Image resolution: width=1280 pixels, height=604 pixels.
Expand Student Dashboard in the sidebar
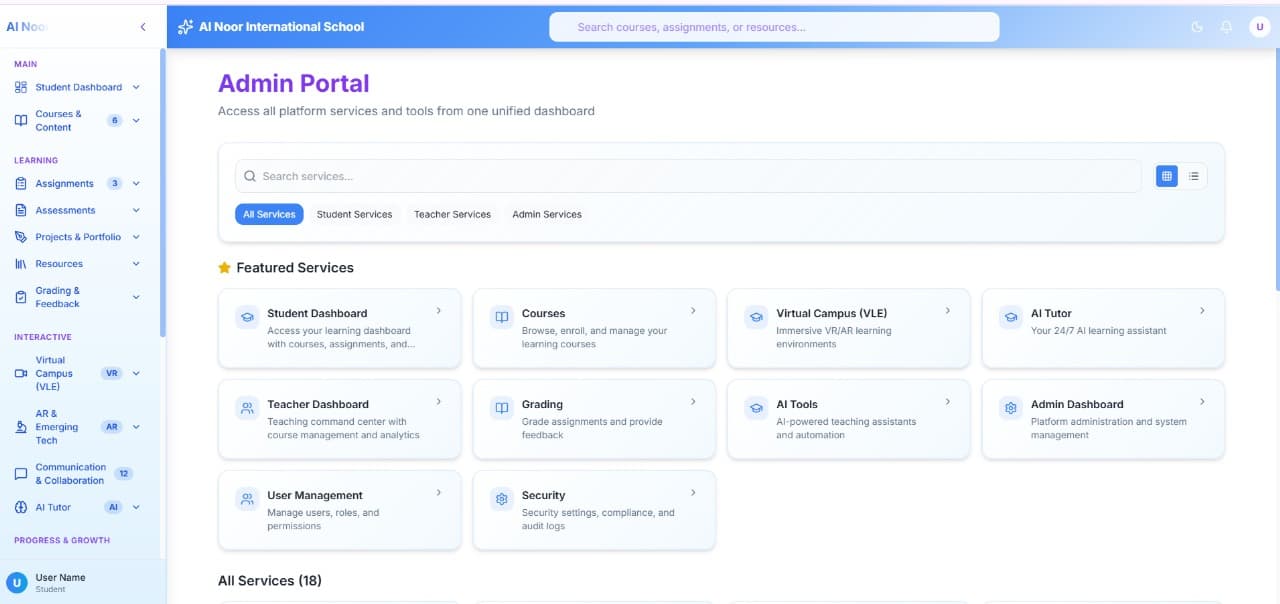[136, 87]
